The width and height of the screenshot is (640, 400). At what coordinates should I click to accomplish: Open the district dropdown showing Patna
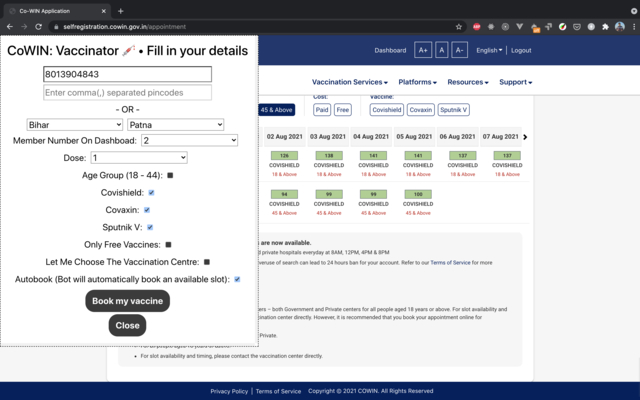pyautogui.click(x=176, y=124)
